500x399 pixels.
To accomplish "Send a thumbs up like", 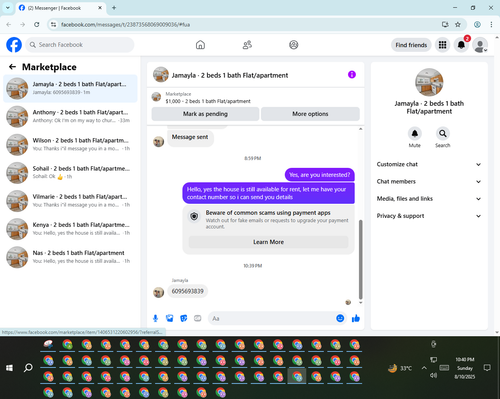I will (x=356, y=318).
